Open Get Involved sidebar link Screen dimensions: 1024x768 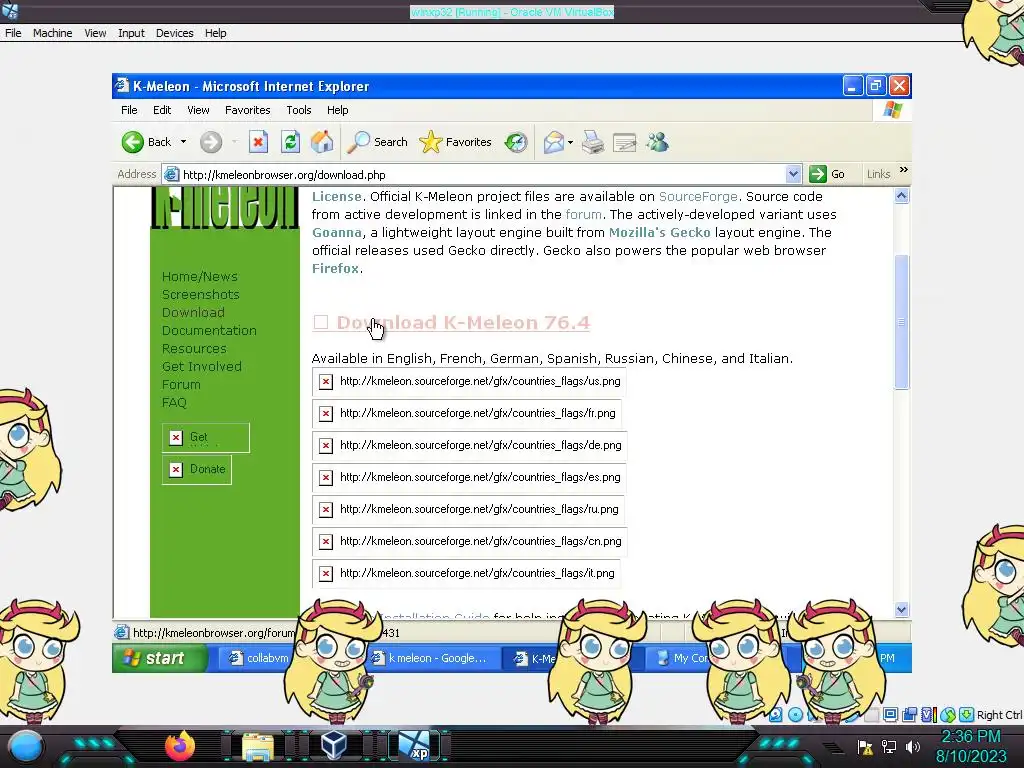(x=202, y=366)
